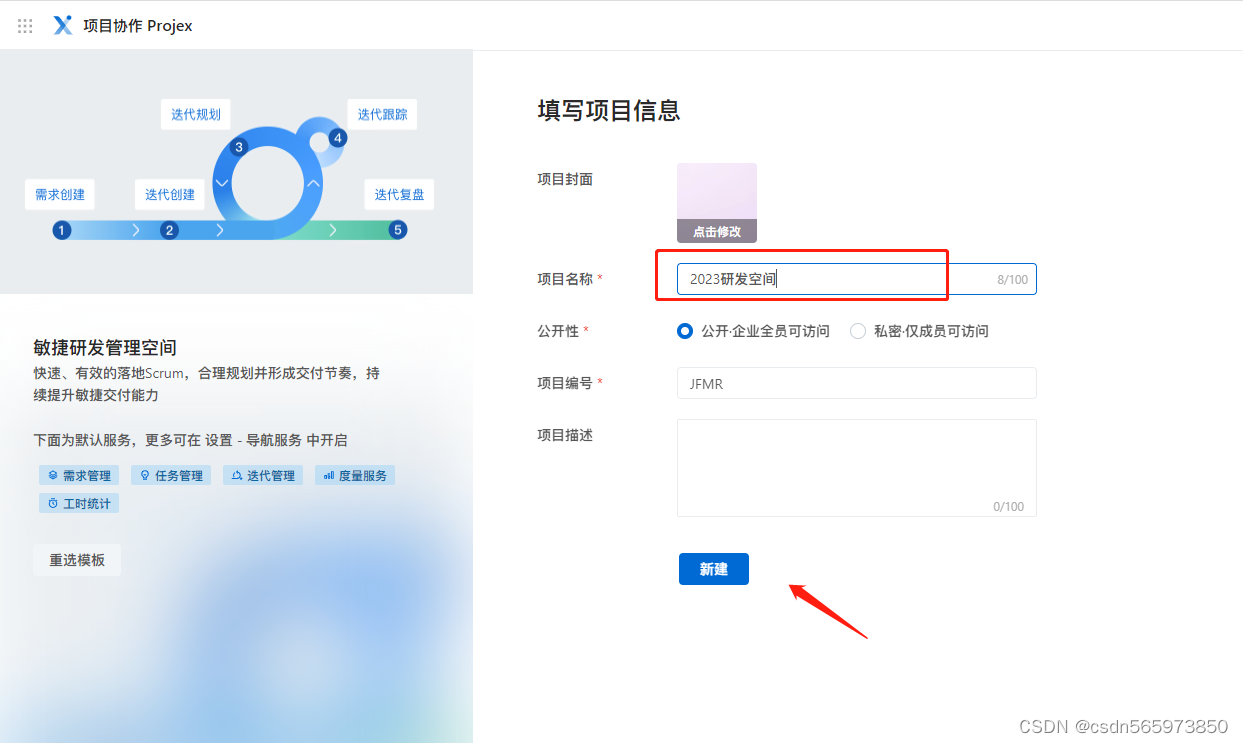
Task: Click step 5 circle in workflow diagram
Action: click(398, 230)
